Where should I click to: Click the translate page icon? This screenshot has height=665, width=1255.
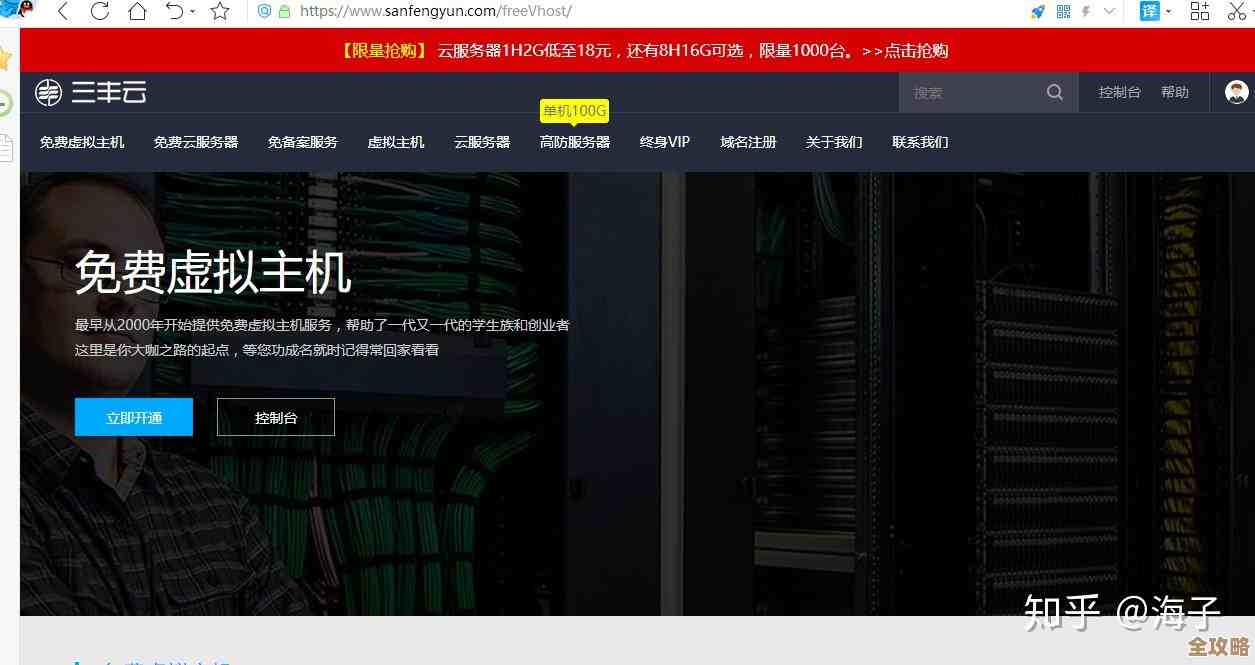point(1149,11)
